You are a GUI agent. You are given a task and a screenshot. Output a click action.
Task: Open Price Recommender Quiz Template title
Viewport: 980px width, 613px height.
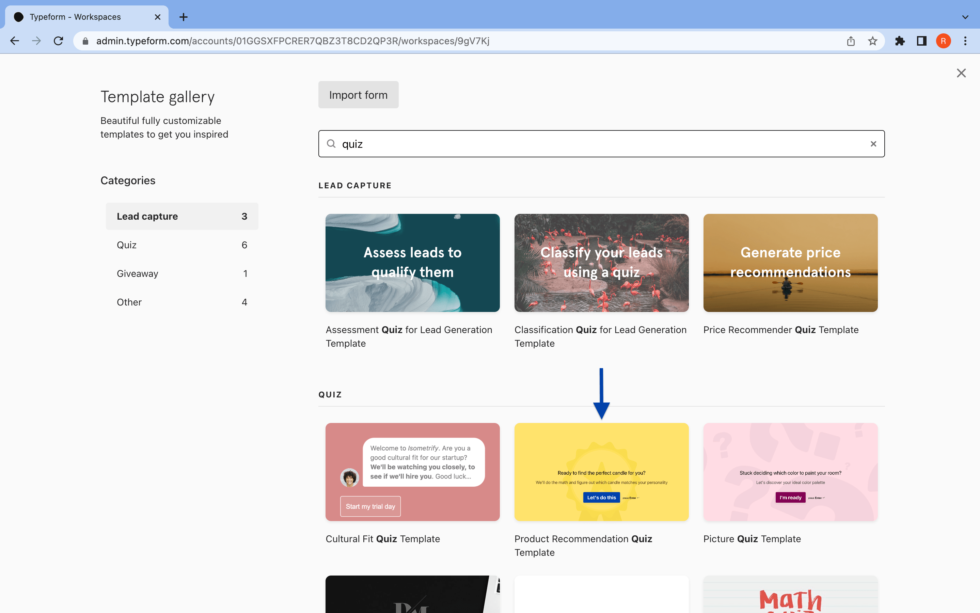(x=780, y=330)
